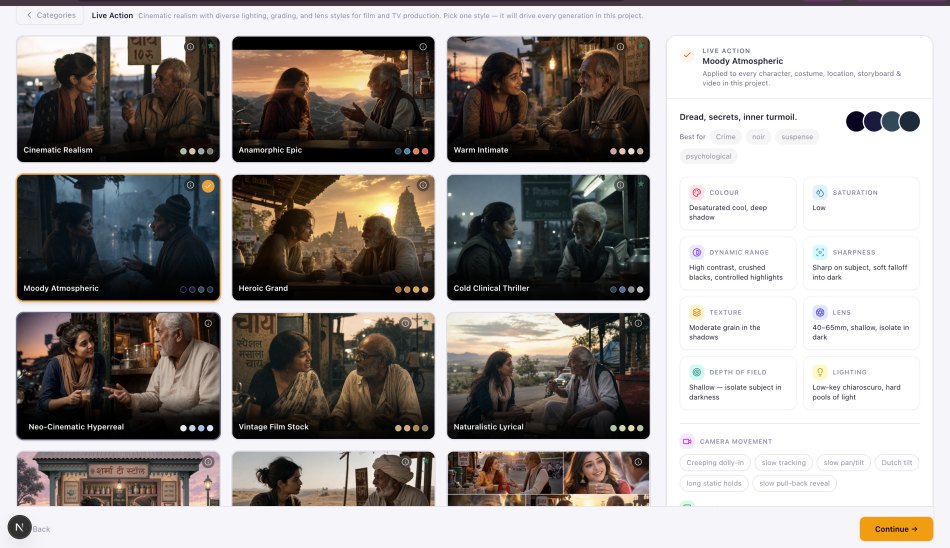The height and width of the screenshot is (548, 950).
Task: Click '40–65mm, shallow, isolate in dark' text
Action: [860, 332]
